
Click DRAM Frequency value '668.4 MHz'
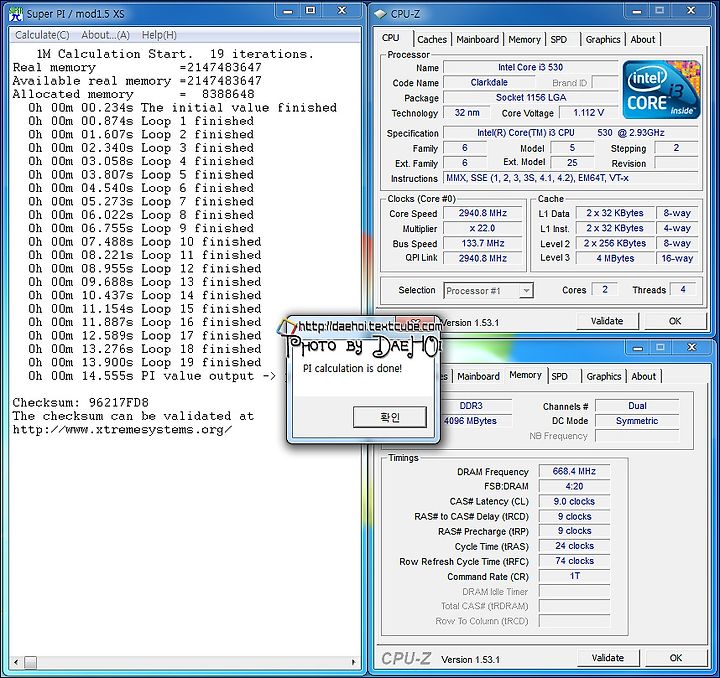[x=574, y=471]
